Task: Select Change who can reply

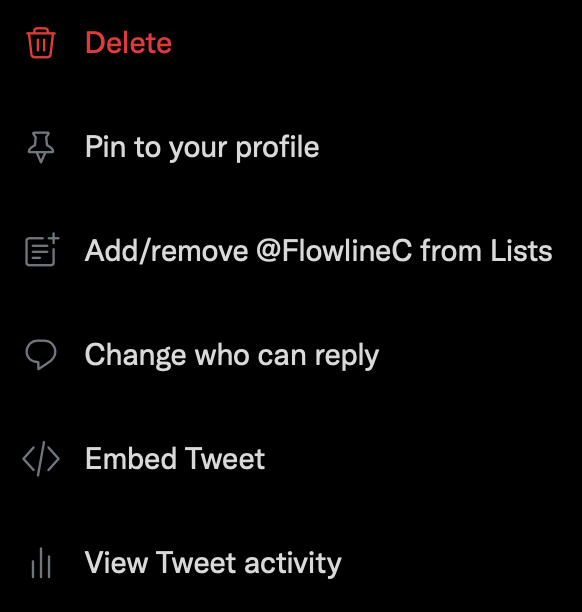Action: pos(291,355)
